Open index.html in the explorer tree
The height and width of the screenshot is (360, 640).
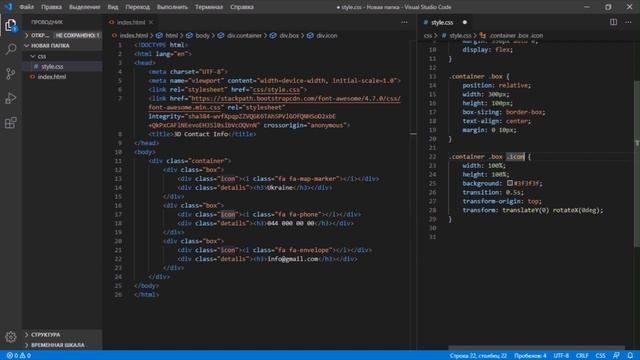(x=52, y=77)
